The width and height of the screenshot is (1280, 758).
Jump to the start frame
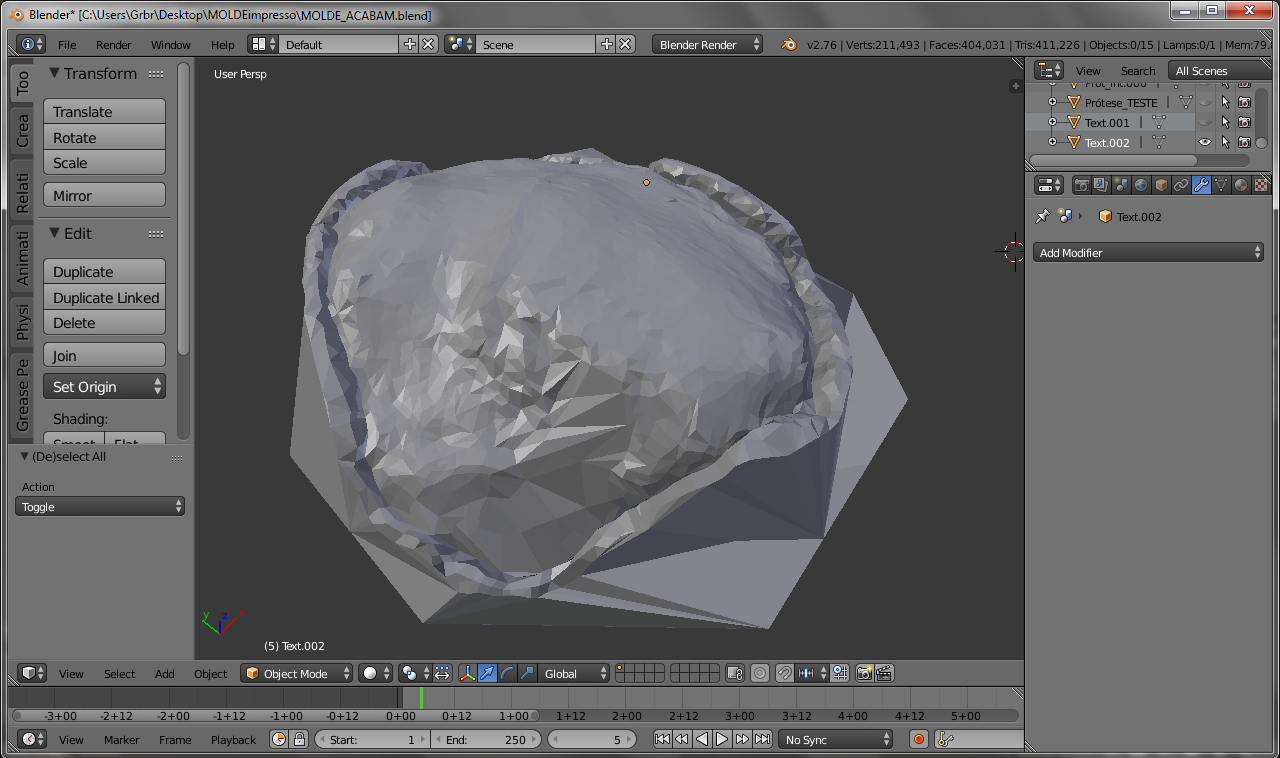pyautogui.click(x=662, y=739)
